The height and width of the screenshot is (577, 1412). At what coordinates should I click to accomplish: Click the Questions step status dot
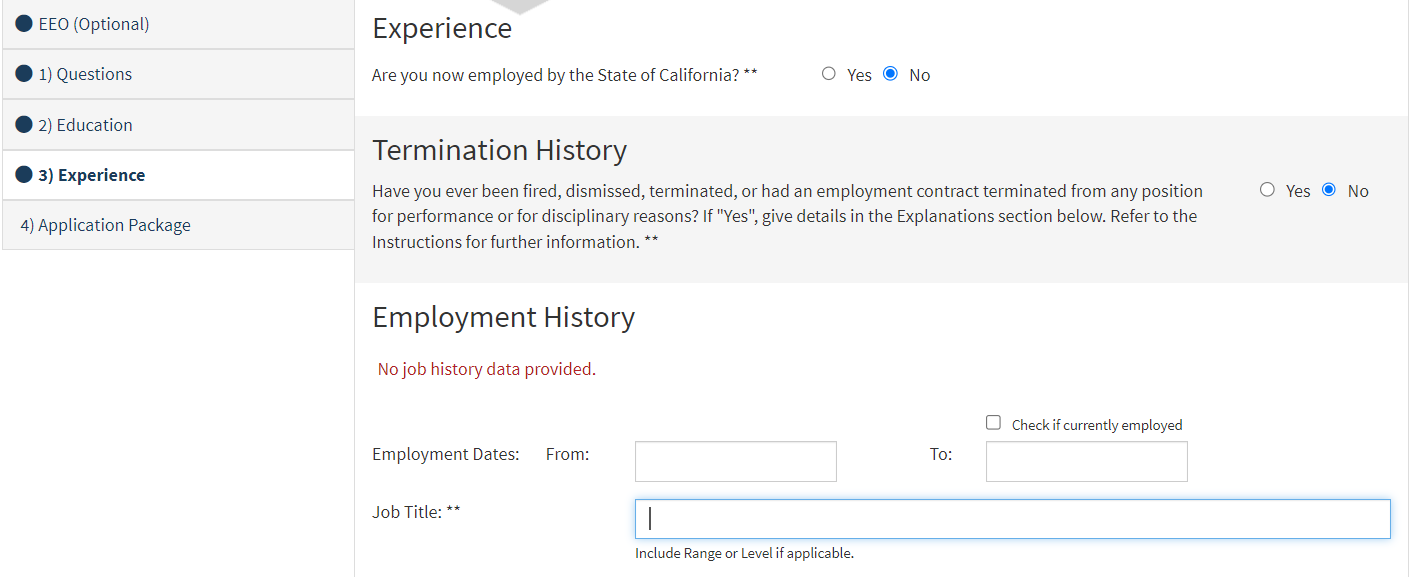tap(24, 74)
